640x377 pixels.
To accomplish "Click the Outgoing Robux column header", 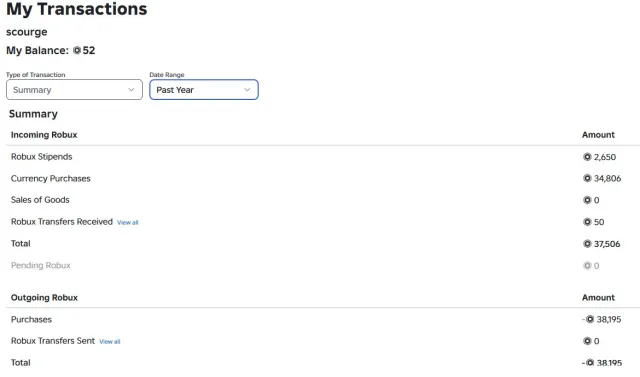I will click(x=44, y=297).
